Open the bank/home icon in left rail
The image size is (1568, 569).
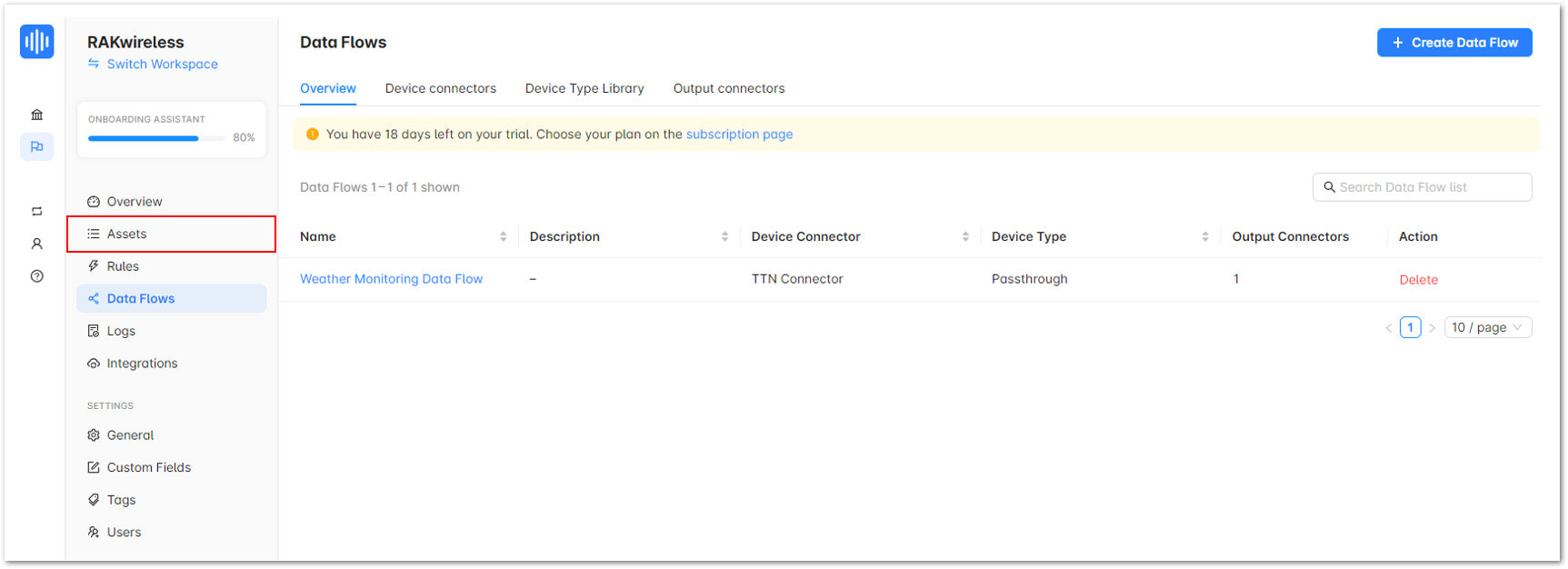pyautogui.click(x=36, y=115)
